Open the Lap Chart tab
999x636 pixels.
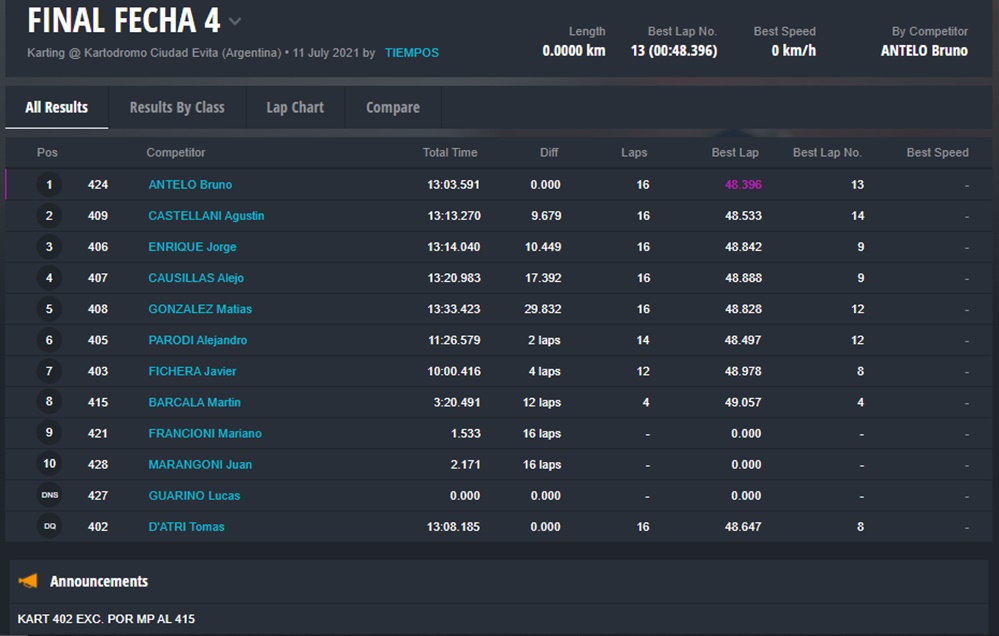tap(295, 107)
